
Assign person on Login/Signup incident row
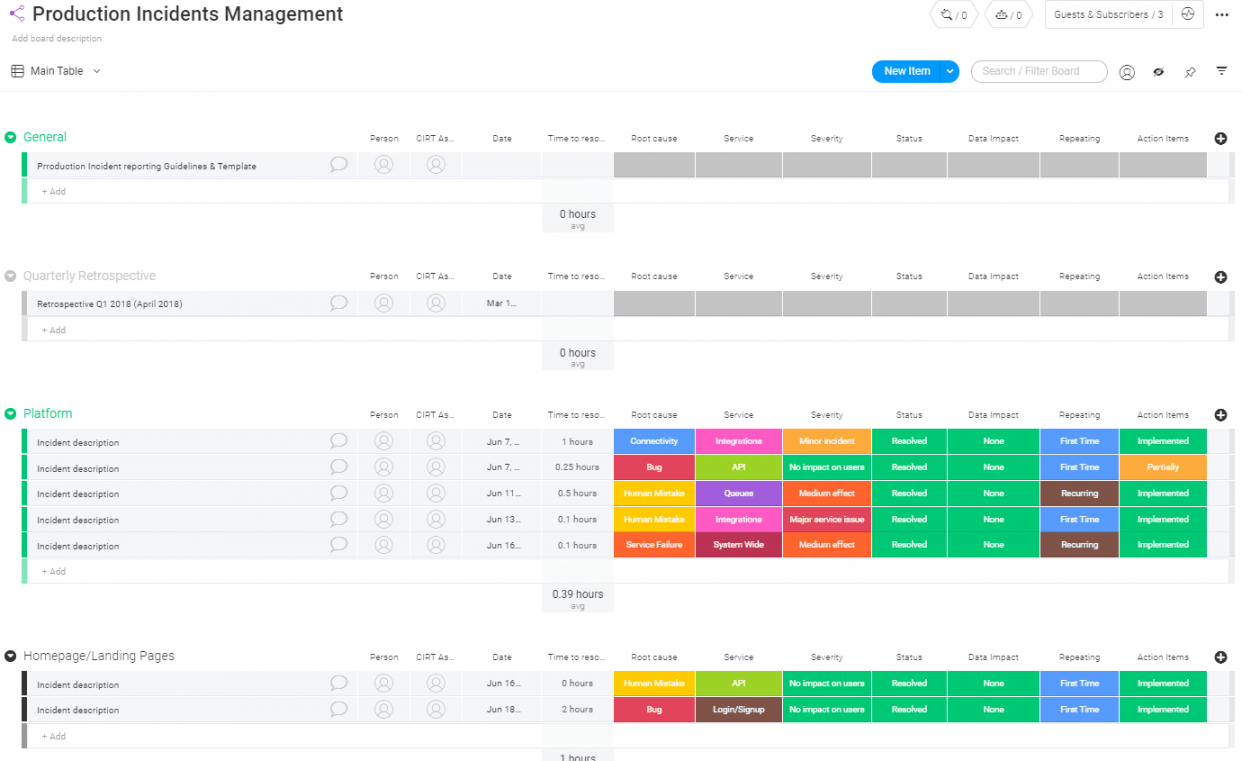[384, 709]
